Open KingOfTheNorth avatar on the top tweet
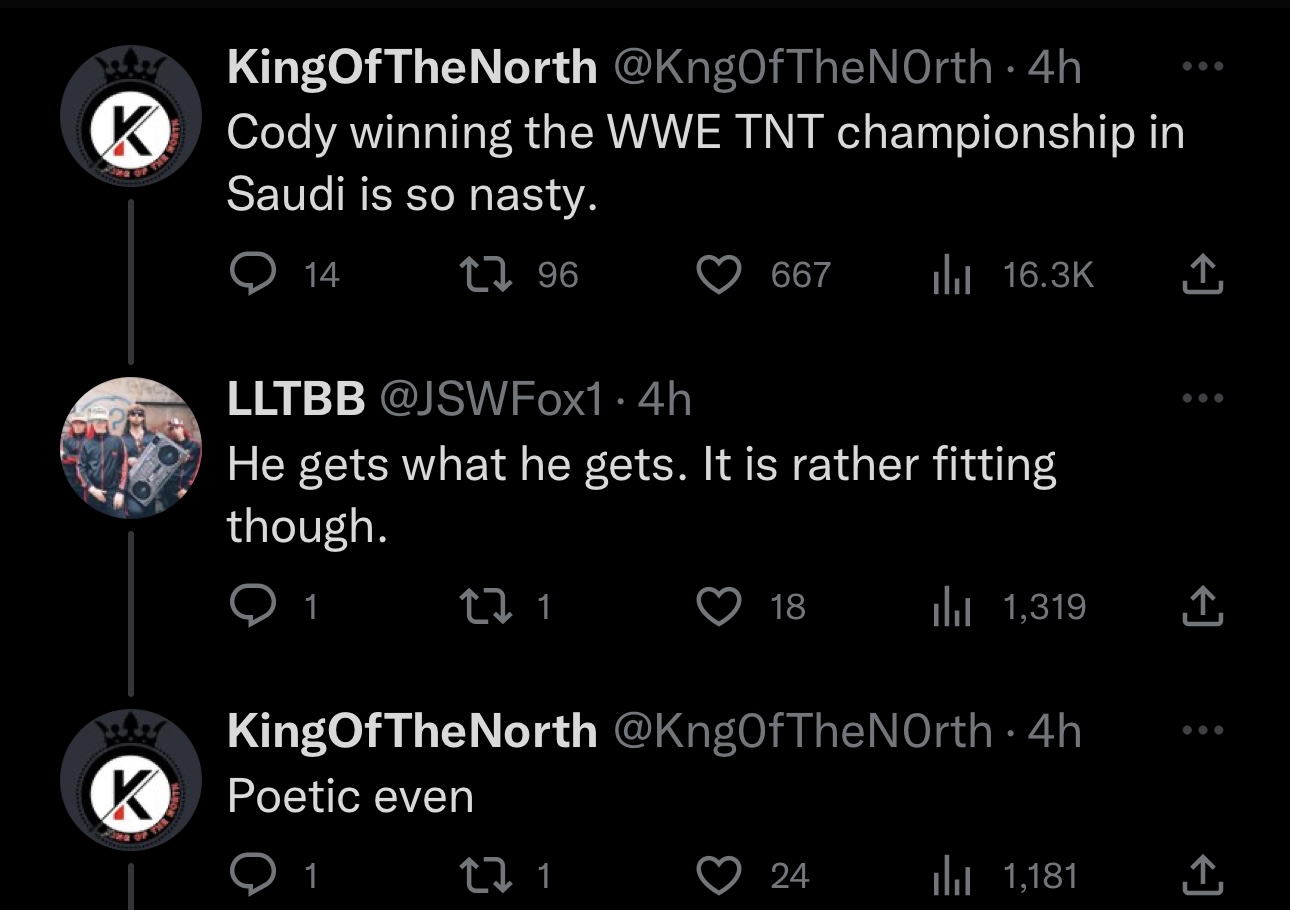This screenshot has height=910, width=1290. tap(131, 116)
